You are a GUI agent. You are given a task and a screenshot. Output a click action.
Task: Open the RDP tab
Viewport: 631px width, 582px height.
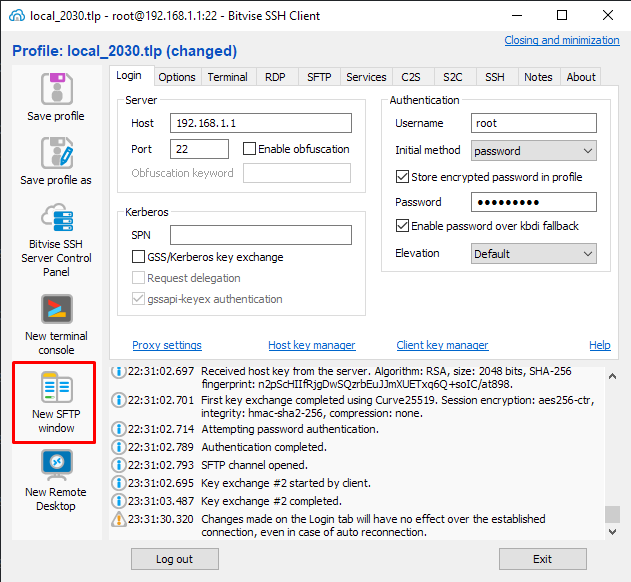tap(275, 77)
